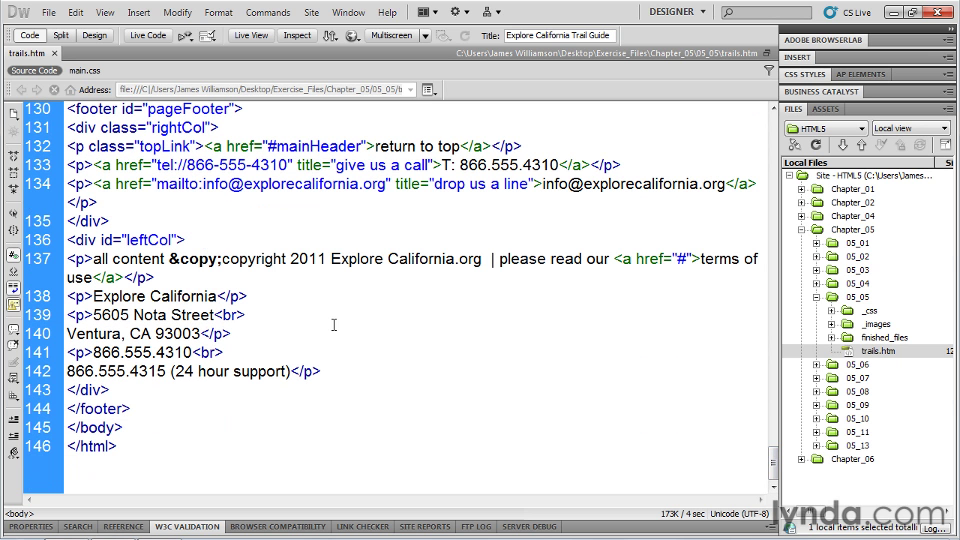The image size is (960, 540).
Task: Click the Format Source Code icon in coding toolbar
Action: 13,453
